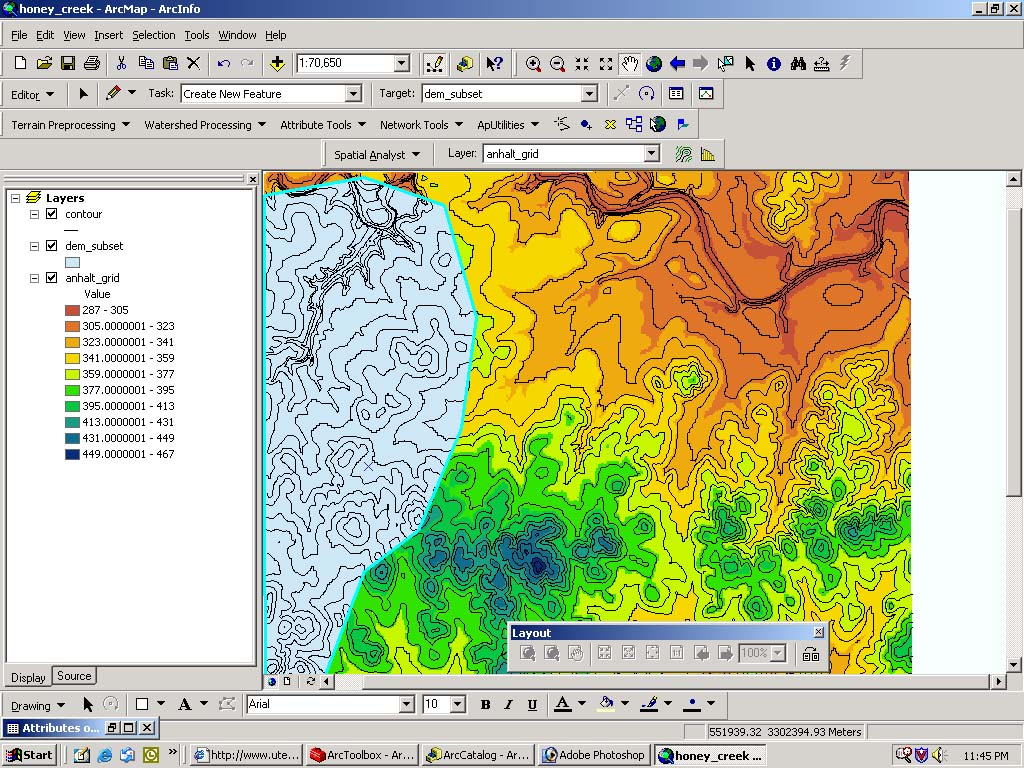Open the map scale 1:70,650 dropdown
This screenshot has width=1024, height=768.
click(402, 64)
